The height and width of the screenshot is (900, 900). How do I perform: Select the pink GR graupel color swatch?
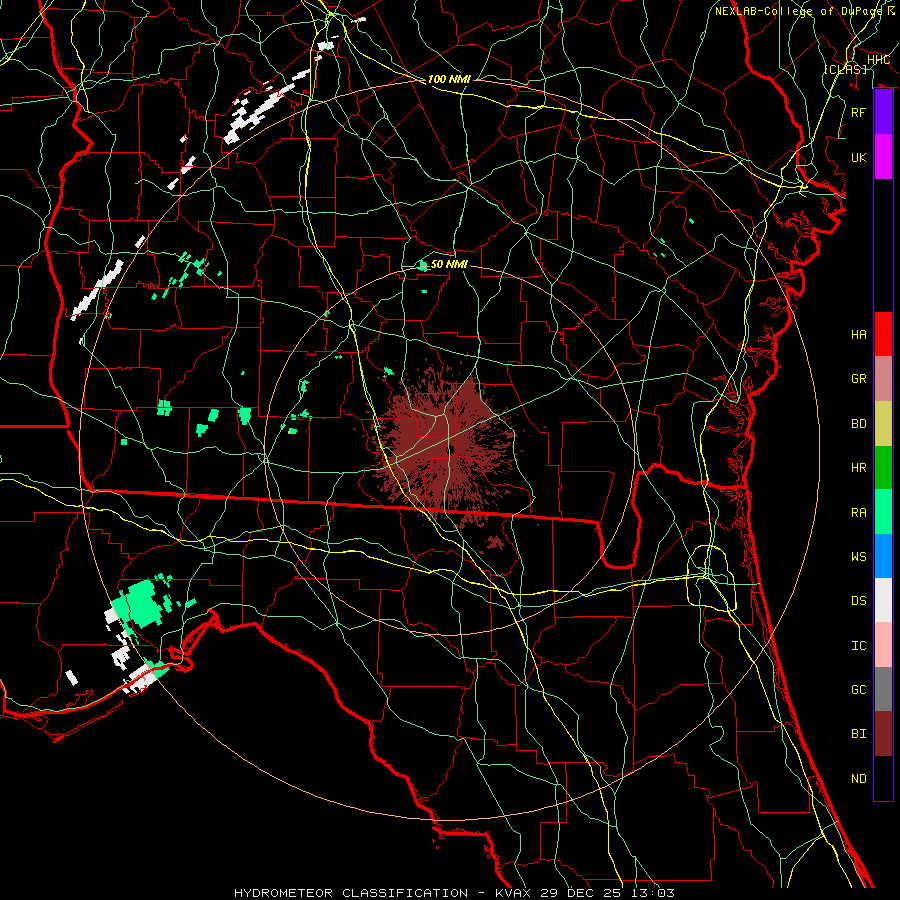coord(883,379)
